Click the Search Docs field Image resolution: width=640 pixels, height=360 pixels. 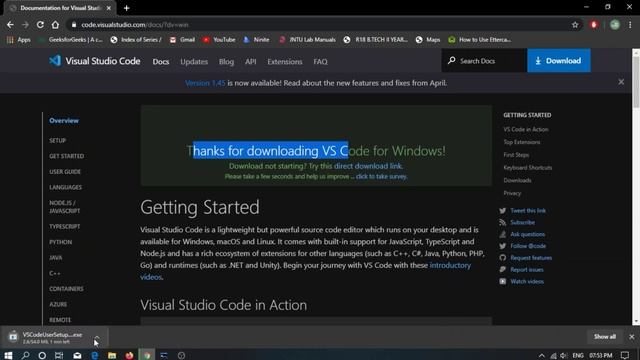click(484, 61)
